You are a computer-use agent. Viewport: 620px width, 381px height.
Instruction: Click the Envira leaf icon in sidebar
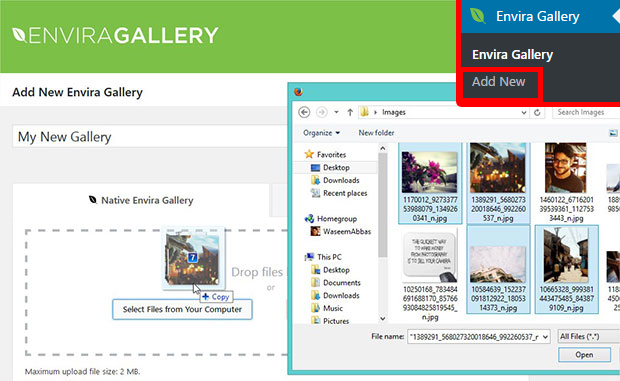(x=478, y=16)
